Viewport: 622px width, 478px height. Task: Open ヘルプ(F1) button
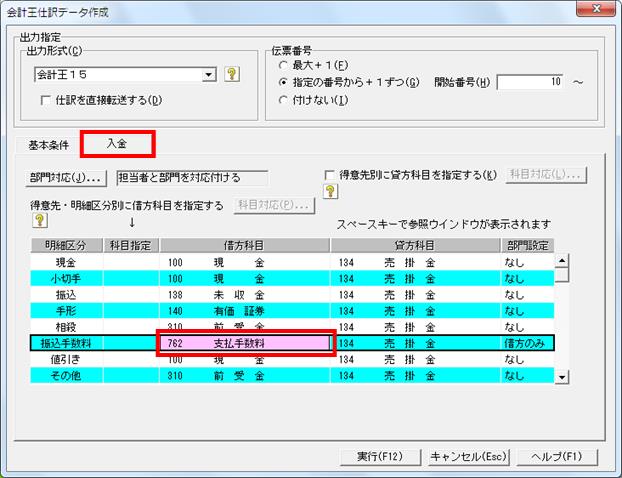(557, 457)
